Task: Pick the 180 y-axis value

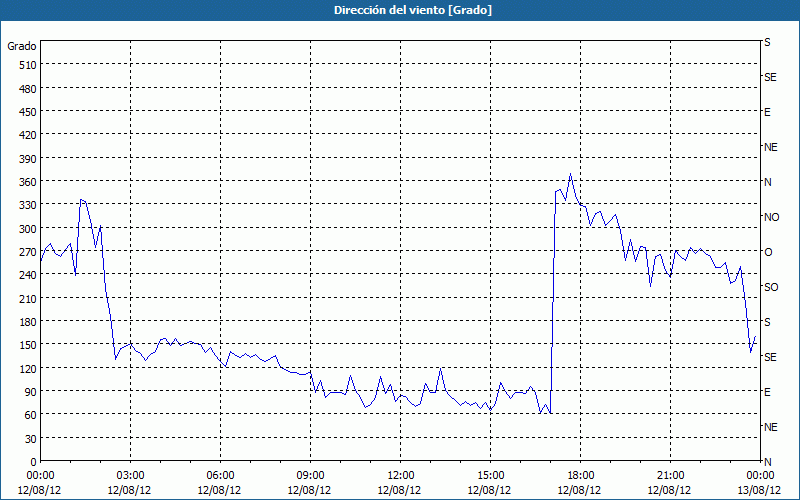Action: [28, 322]
